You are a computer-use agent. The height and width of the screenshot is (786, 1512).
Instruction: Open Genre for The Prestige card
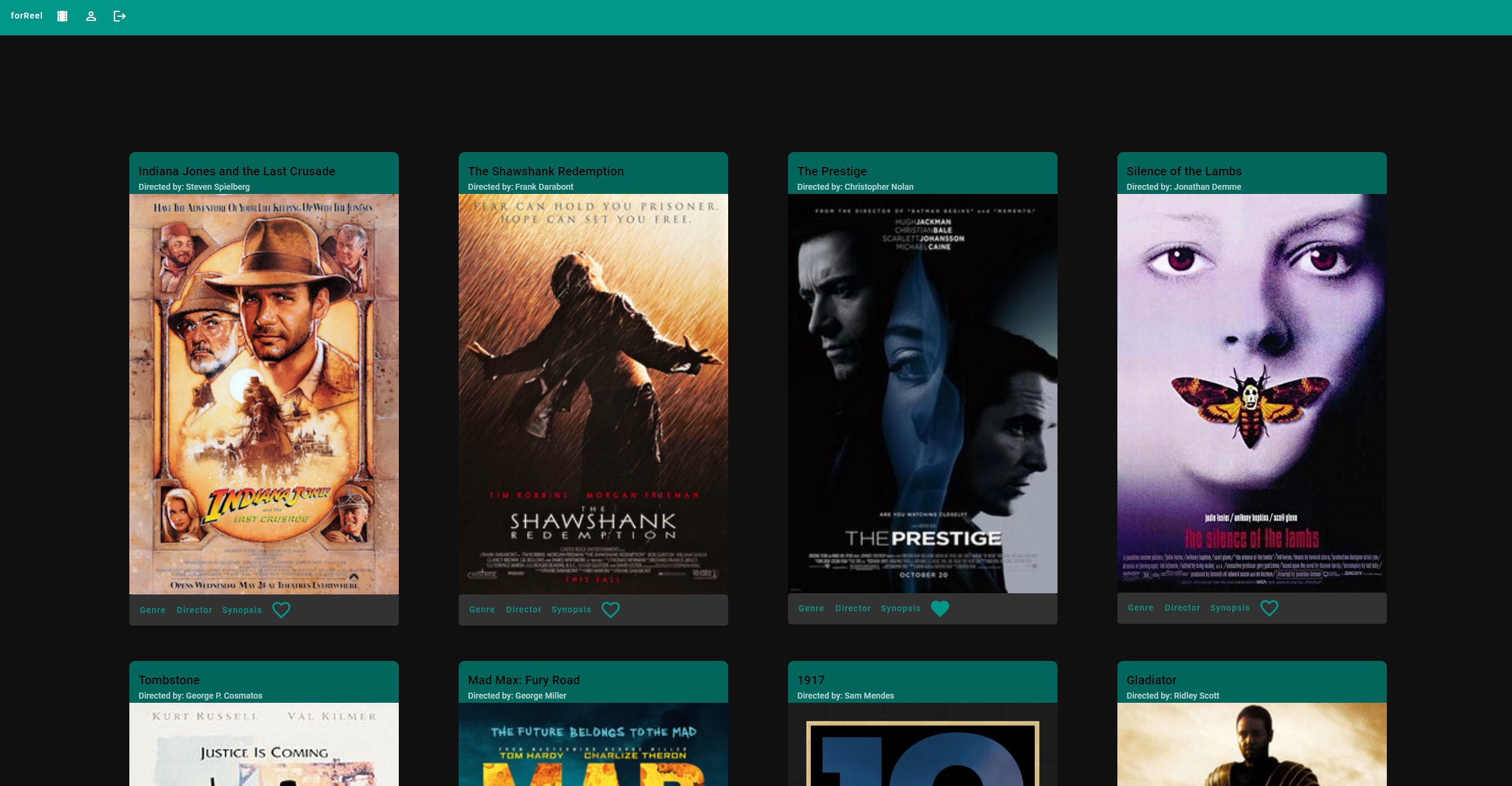811,608
